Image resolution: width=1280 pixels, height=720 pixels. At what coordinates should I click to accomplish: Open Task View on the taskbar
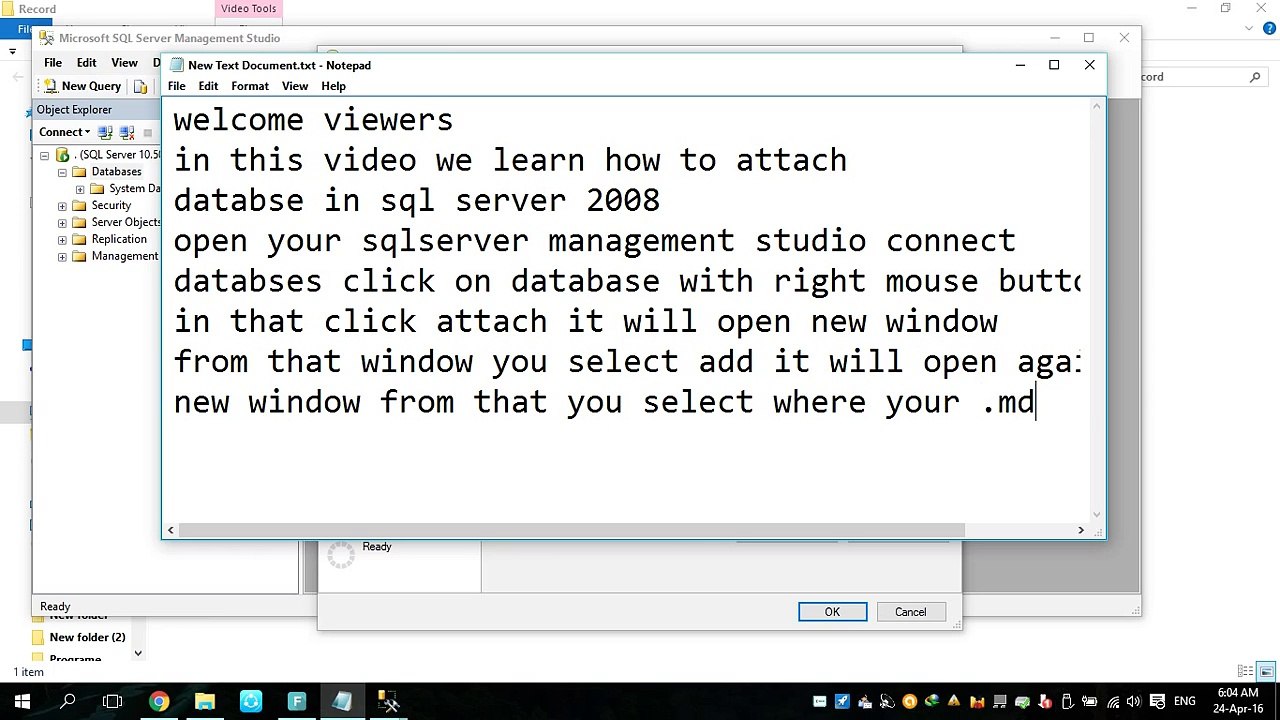point(113,701)
